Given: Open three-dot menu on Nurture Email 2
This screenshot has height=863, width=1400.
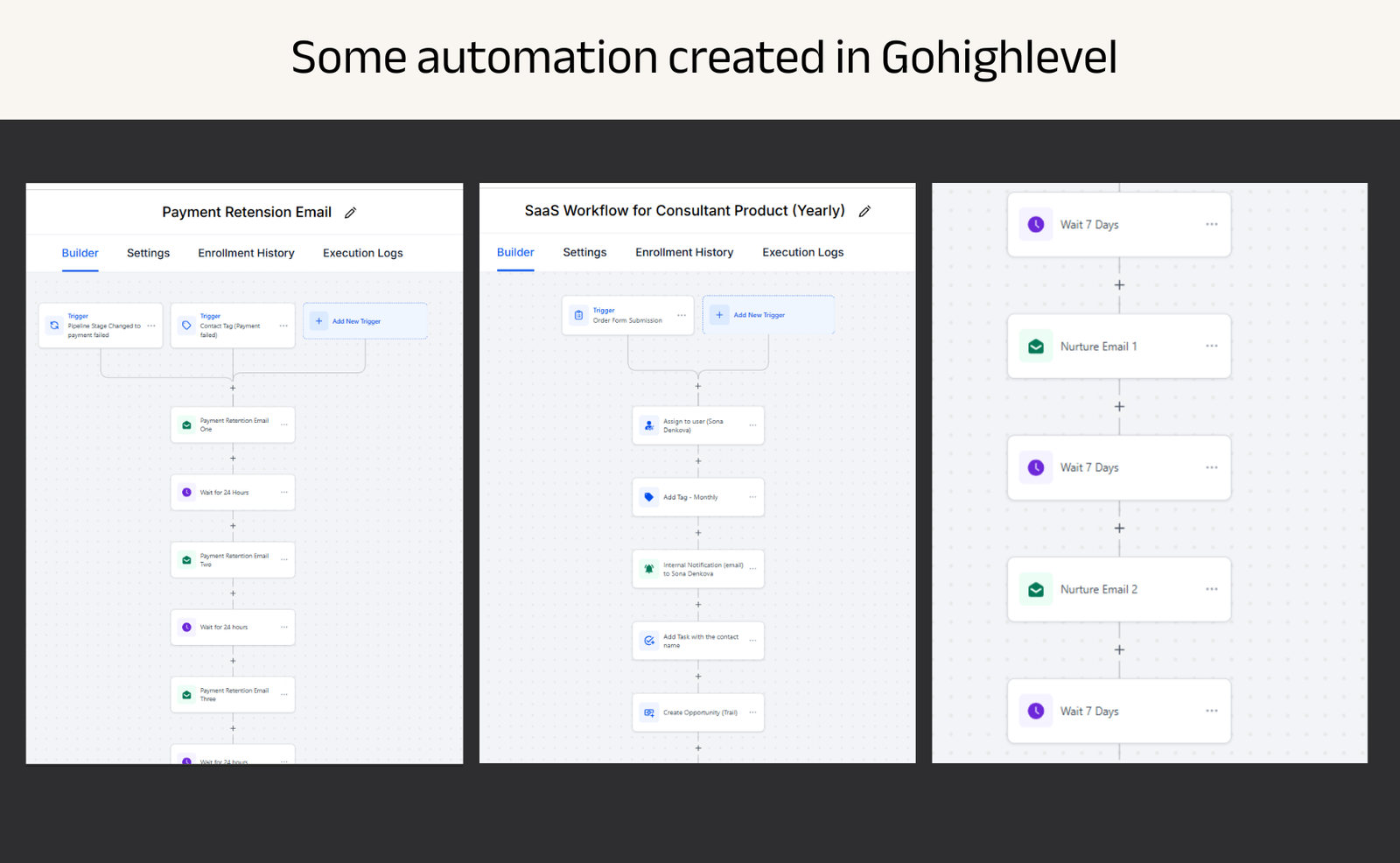Looking at the screenshot, I should pyautogui.click(x=1211, y=589).
